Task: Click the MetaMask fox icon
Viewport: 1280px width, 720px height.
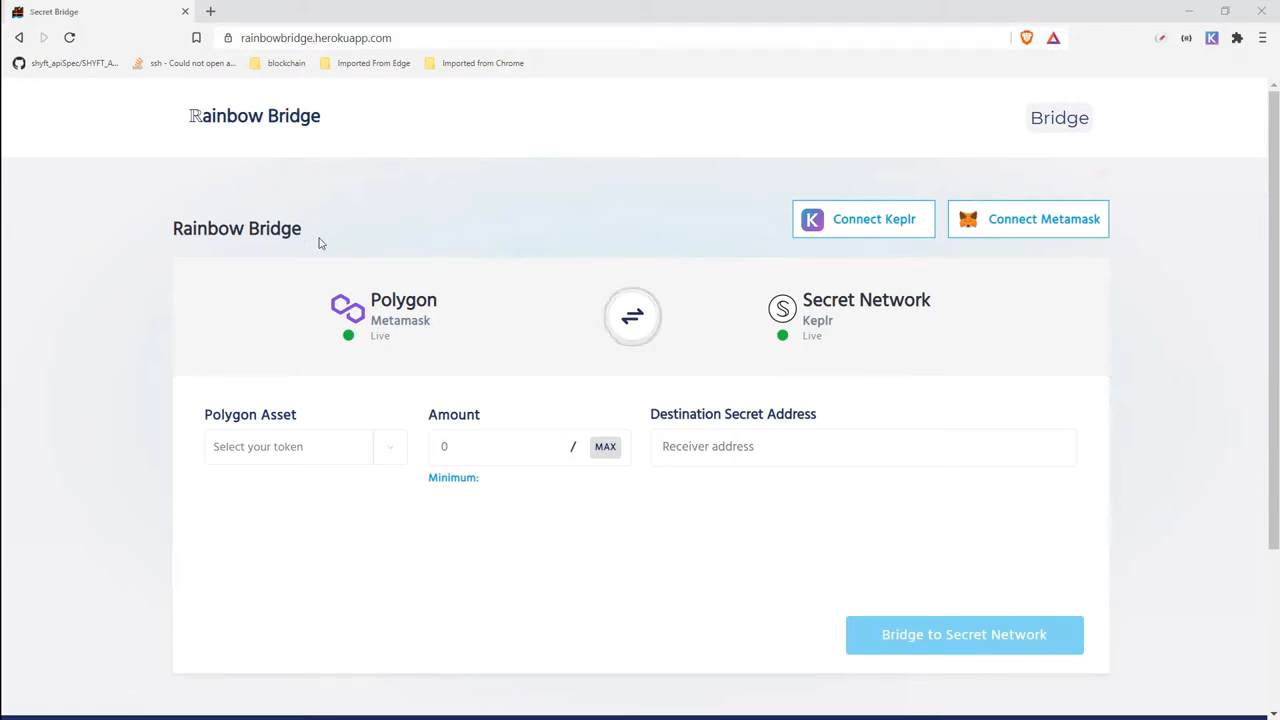Action: click(x=968, y=219)
